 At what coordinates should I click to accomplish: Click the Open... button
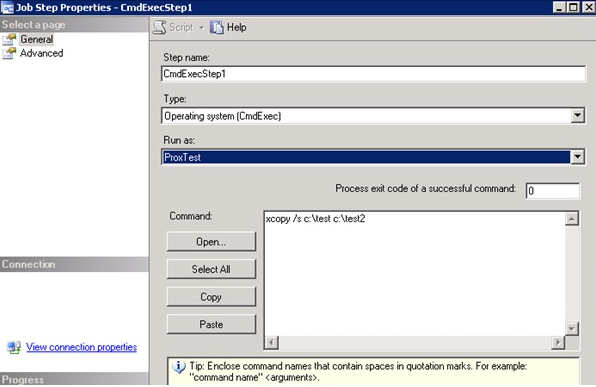211,241
